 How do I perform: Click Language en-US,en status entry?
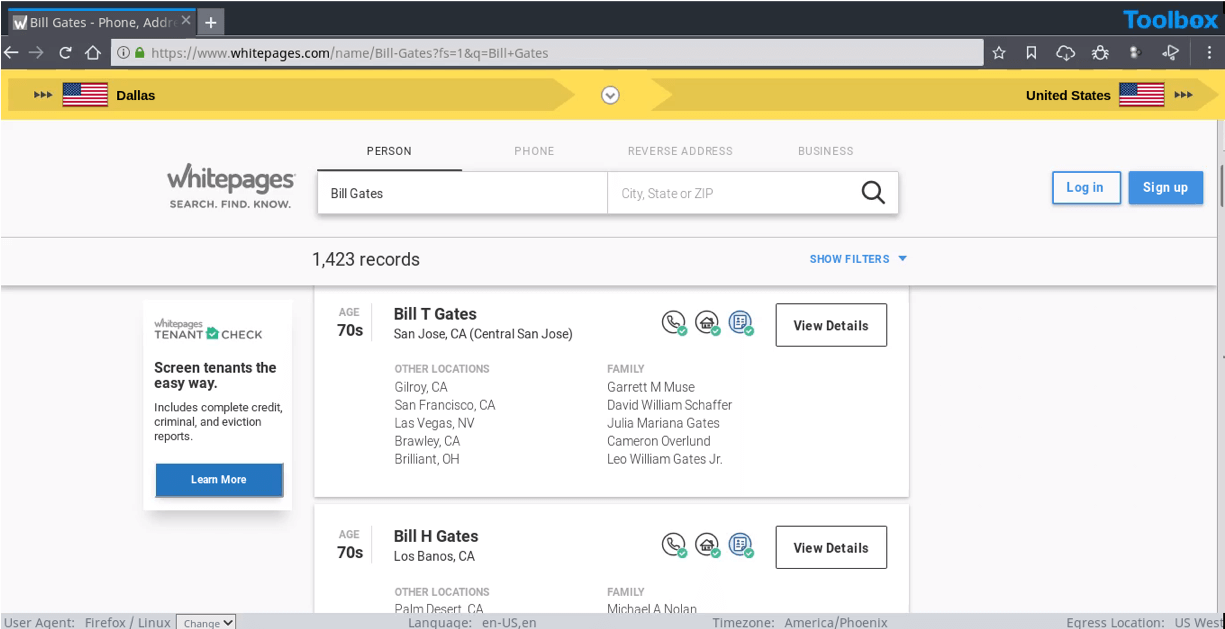click(x=472, y=622)
